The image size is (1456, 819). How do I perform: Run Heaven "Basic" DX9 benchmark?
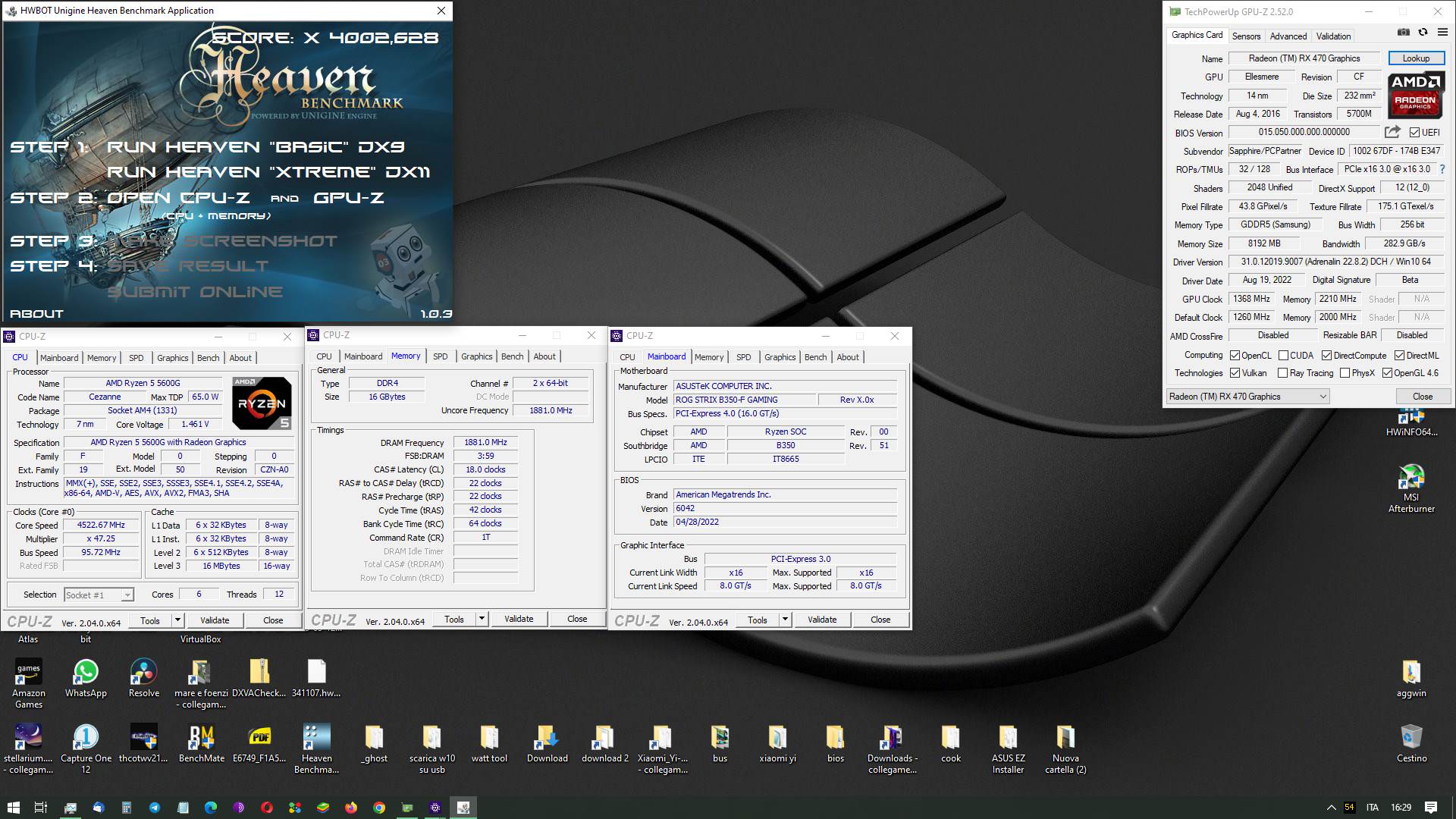coord(256,147)
